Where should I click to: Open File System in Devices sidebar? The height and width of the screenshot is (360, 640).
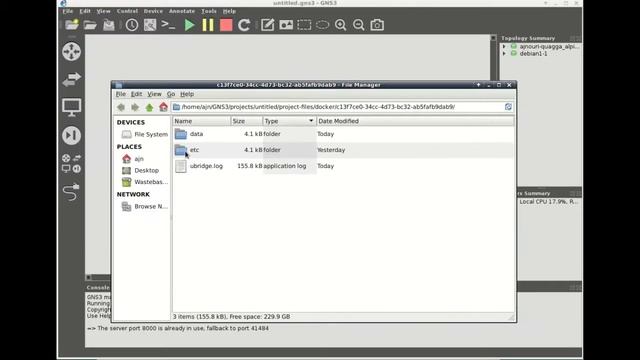click(144, 134)
